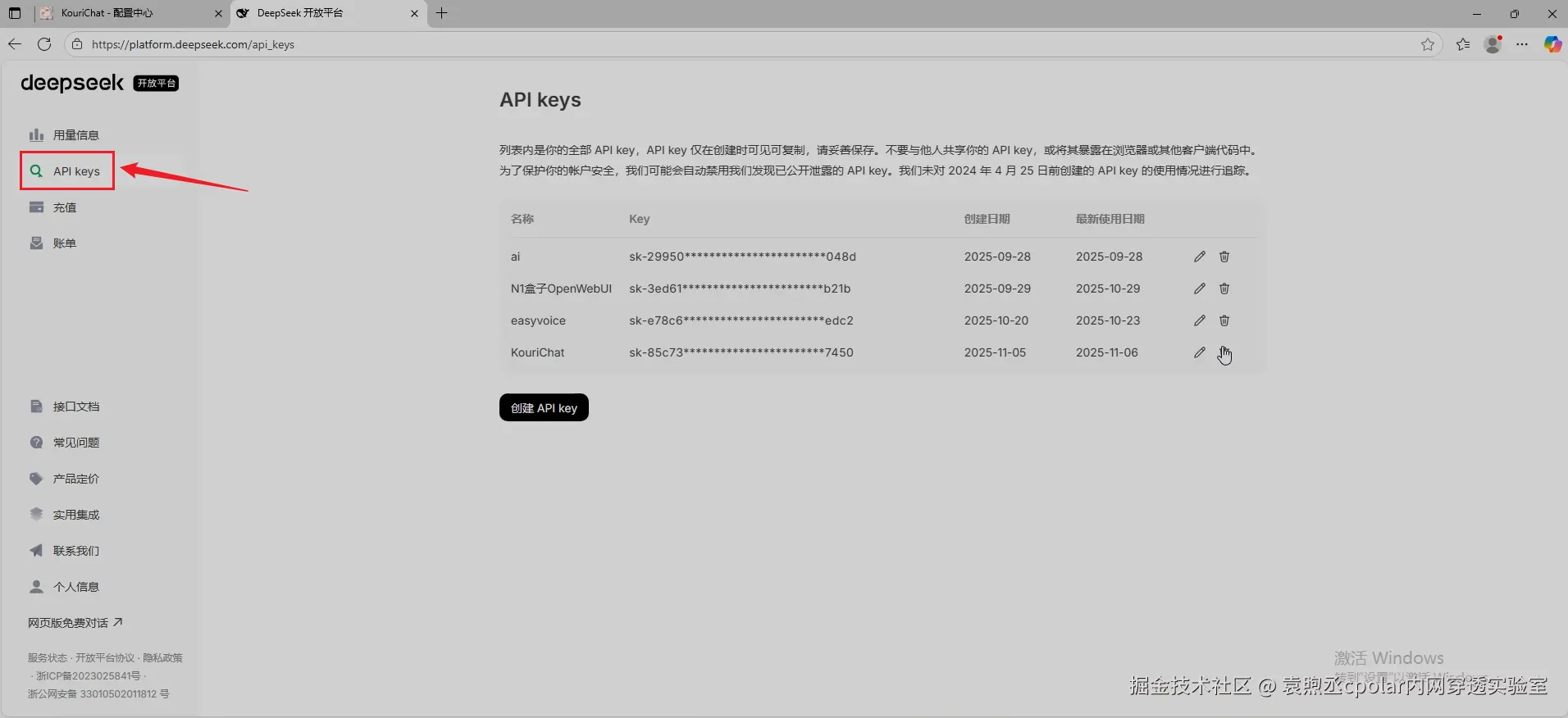Click the API keys page heading

point(540,100)
